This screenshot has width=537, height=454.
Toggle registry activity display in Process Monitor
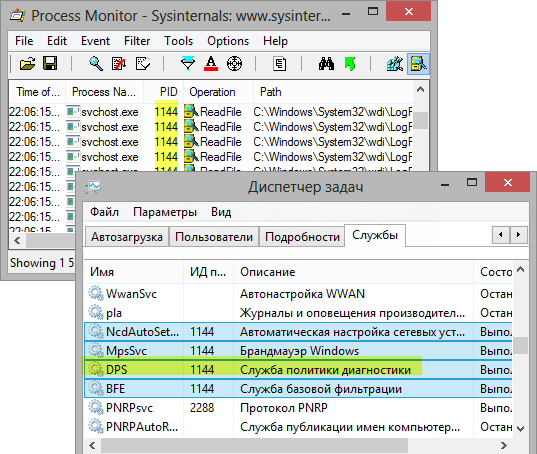[395, 64]
